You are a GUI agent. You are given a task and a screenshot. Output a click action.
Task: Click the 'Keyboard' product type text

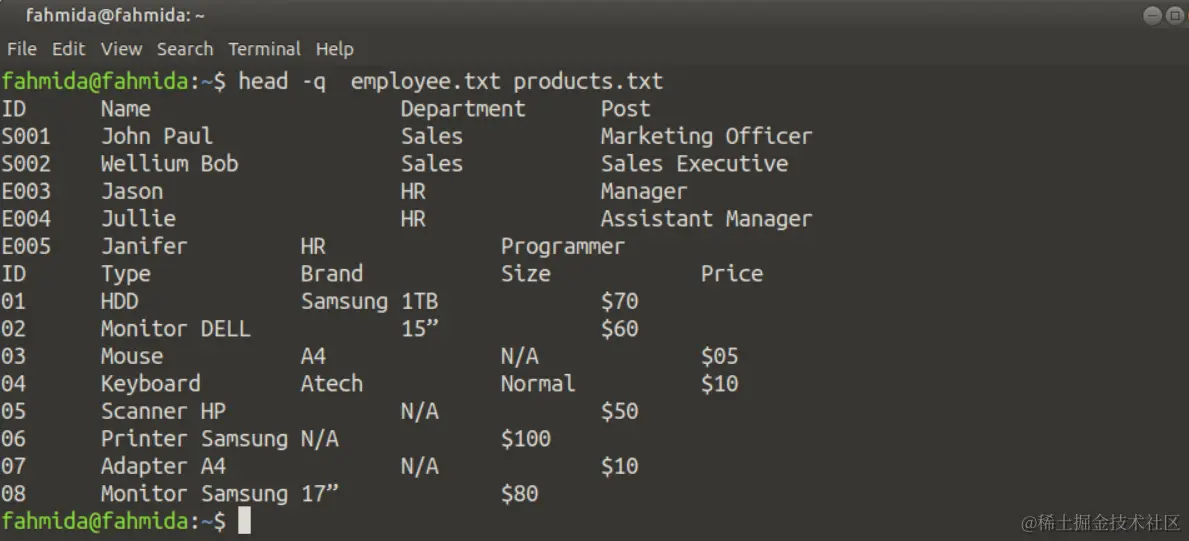pos(150,383)
